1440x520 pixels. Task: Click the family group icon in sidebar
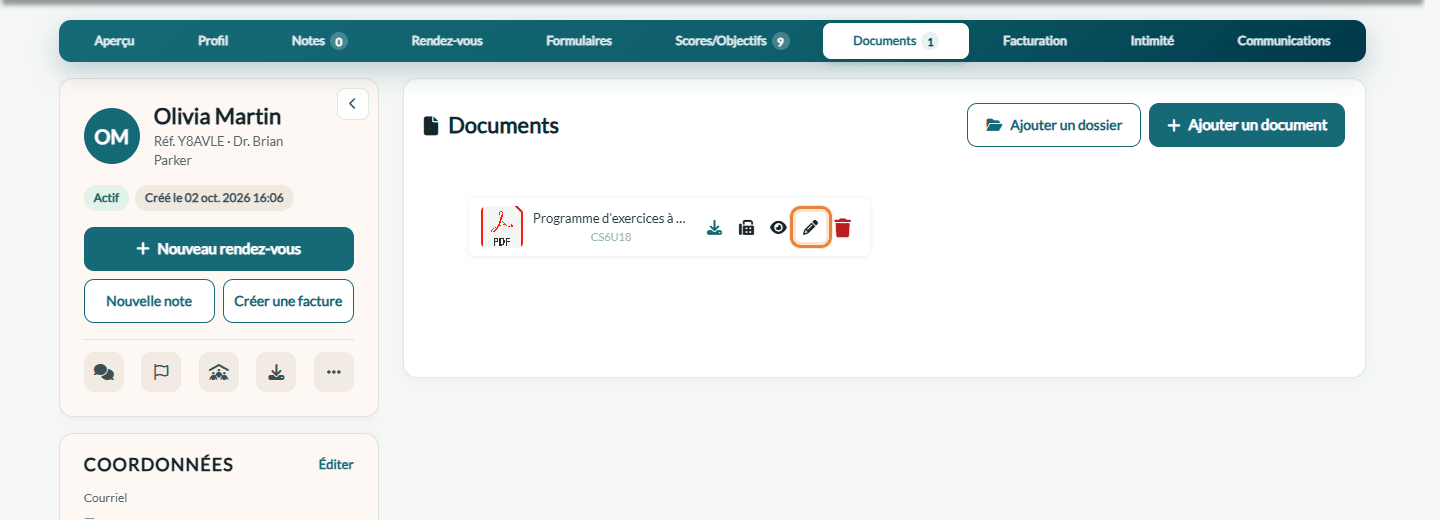[219, 372]
